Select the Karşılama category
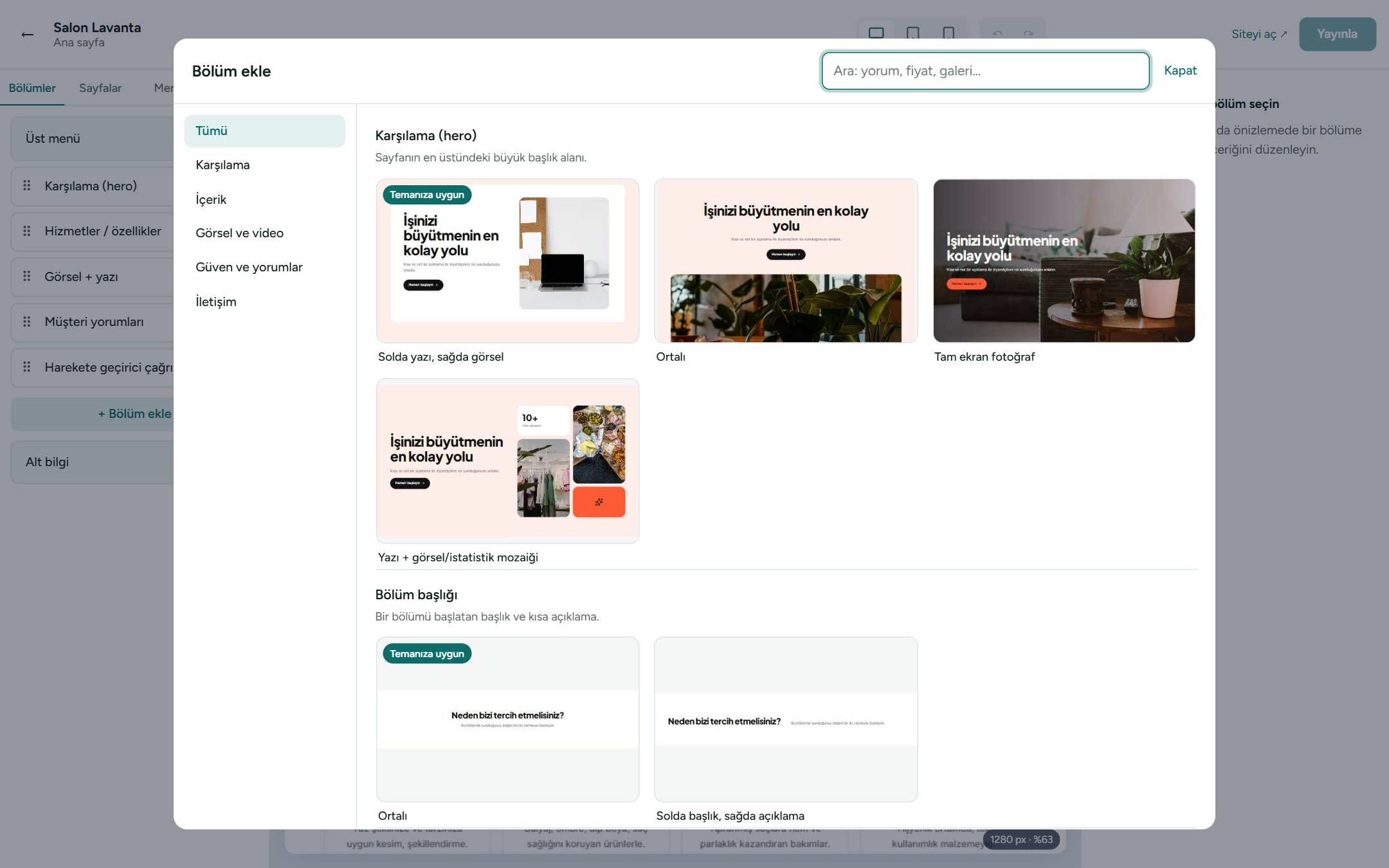This screenshot has width=1389, height=868. pyautogui.click(x=264, y=165)
